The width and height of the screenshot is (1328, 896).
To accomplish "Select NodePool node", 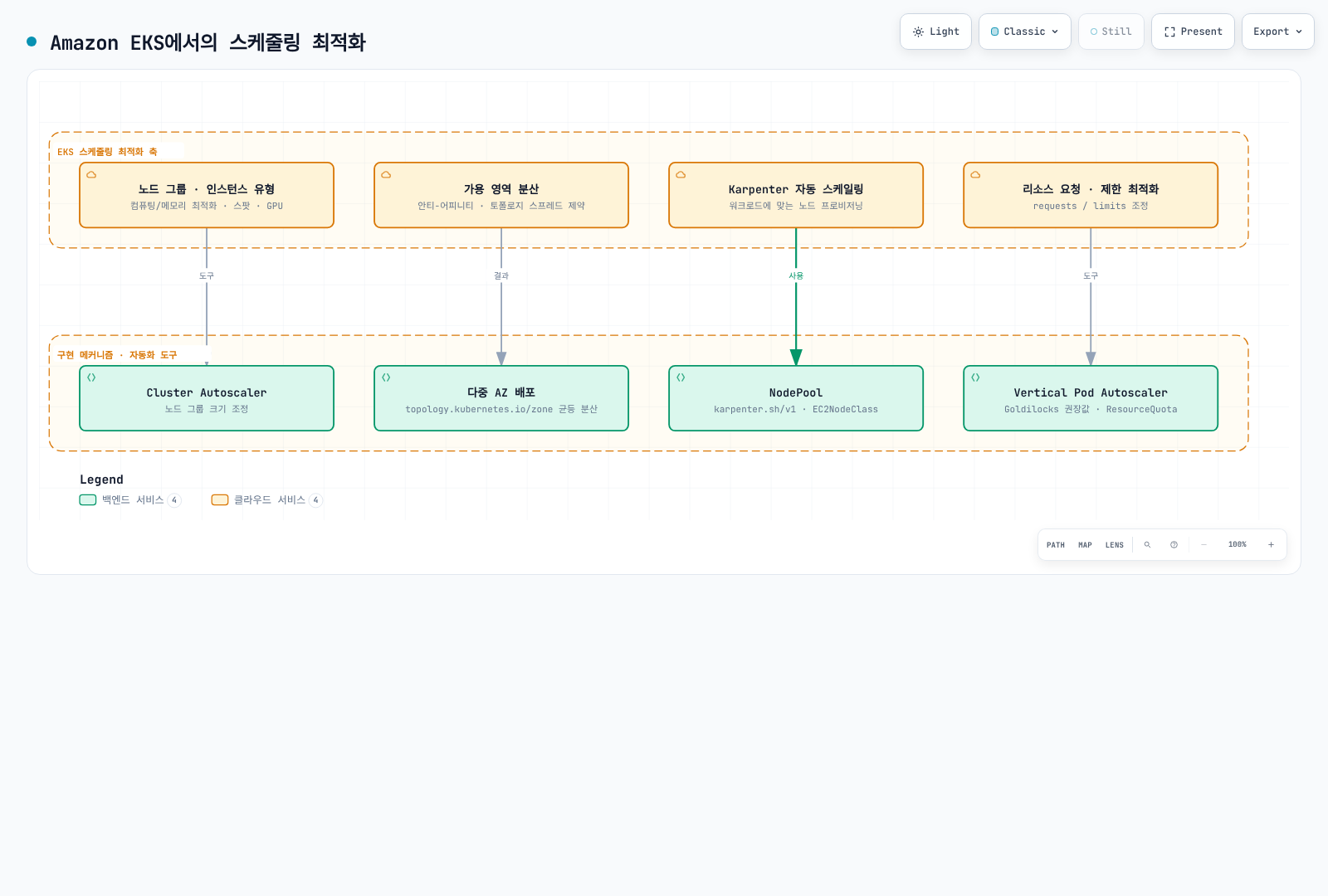I will tap(796, 398).
